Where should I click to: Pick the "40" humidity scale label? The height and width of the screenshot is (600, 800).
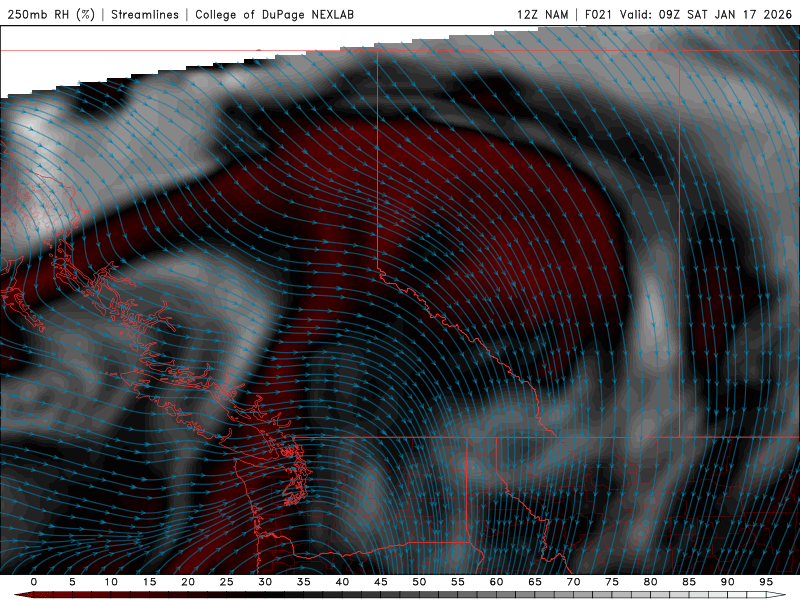[342, 582]
